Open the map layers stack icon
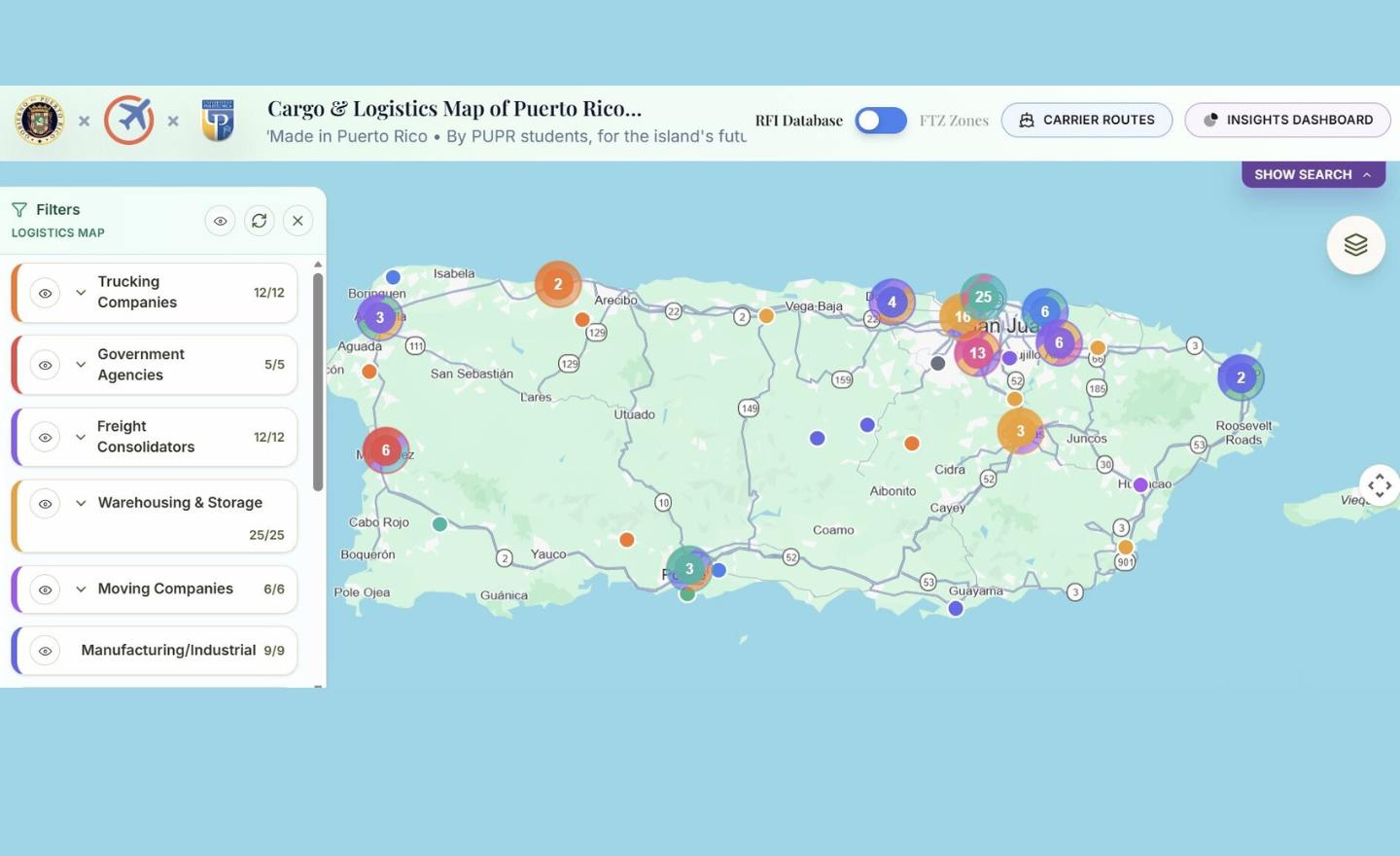 1355,245
